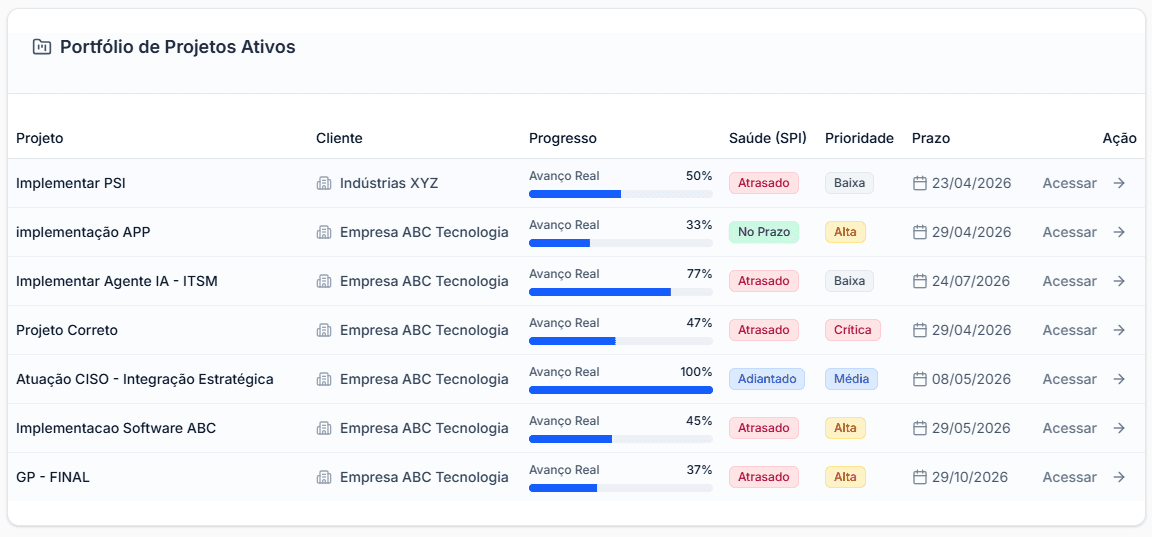
Task: Click Baixa badge in Implementar PSI row
Action: click(x=849, y=183)
